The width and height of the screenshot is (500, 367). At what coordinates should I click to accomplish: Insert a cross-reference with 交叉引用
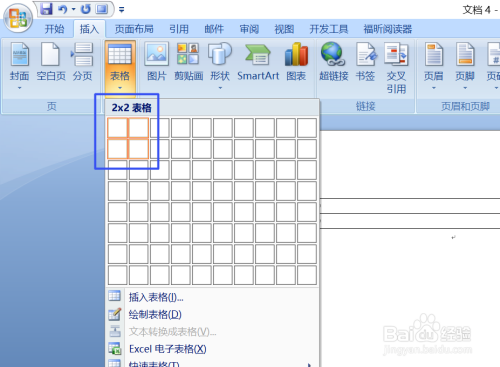[x=396, y=68]
